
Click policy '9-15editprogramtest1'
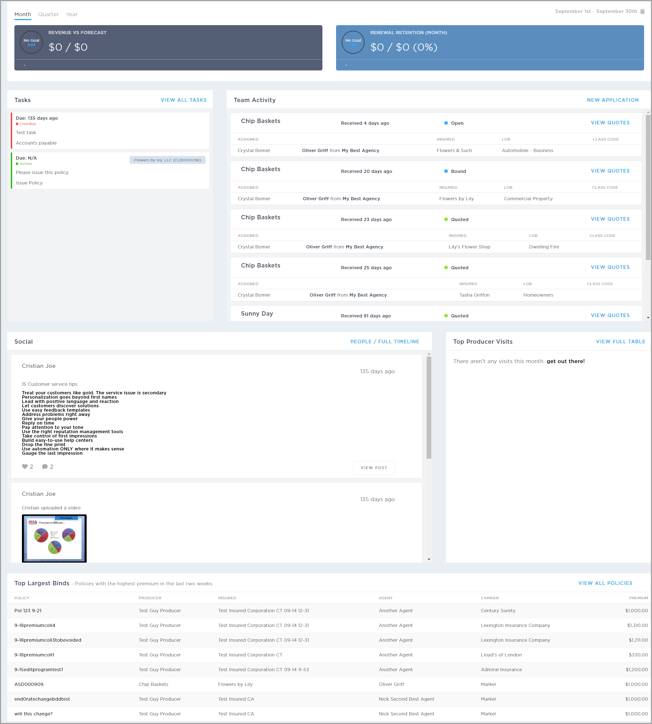pyautogui.click(x=39, y=670)
